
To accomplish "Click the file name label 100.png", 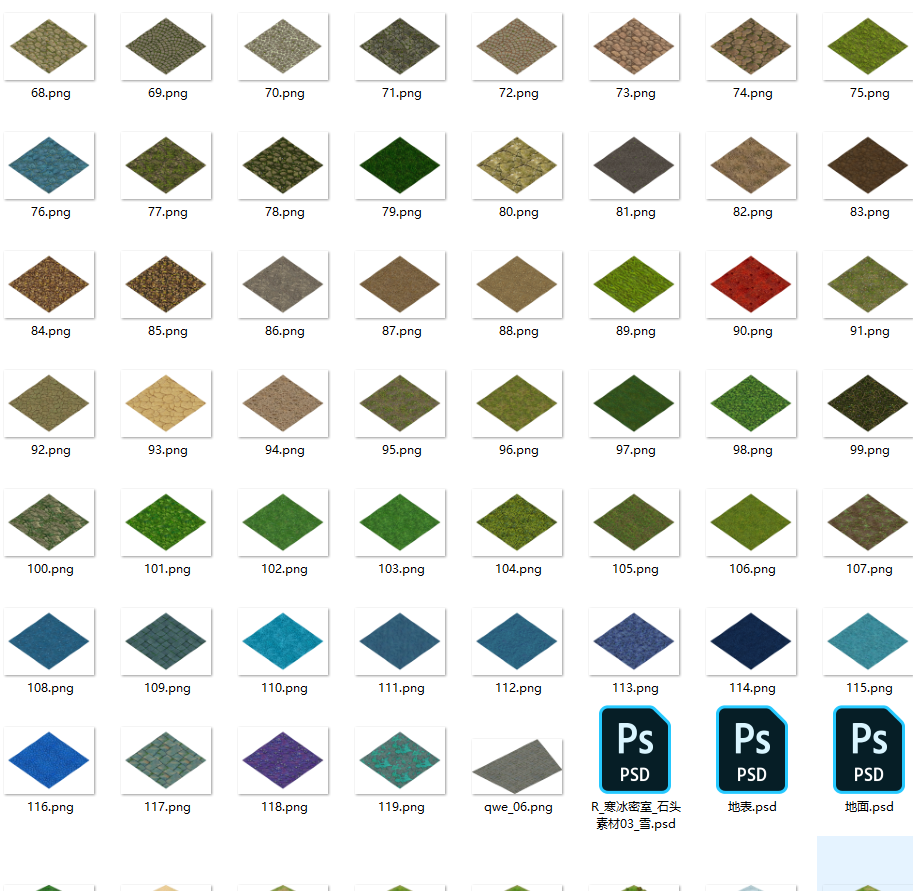I will point(51,569).
